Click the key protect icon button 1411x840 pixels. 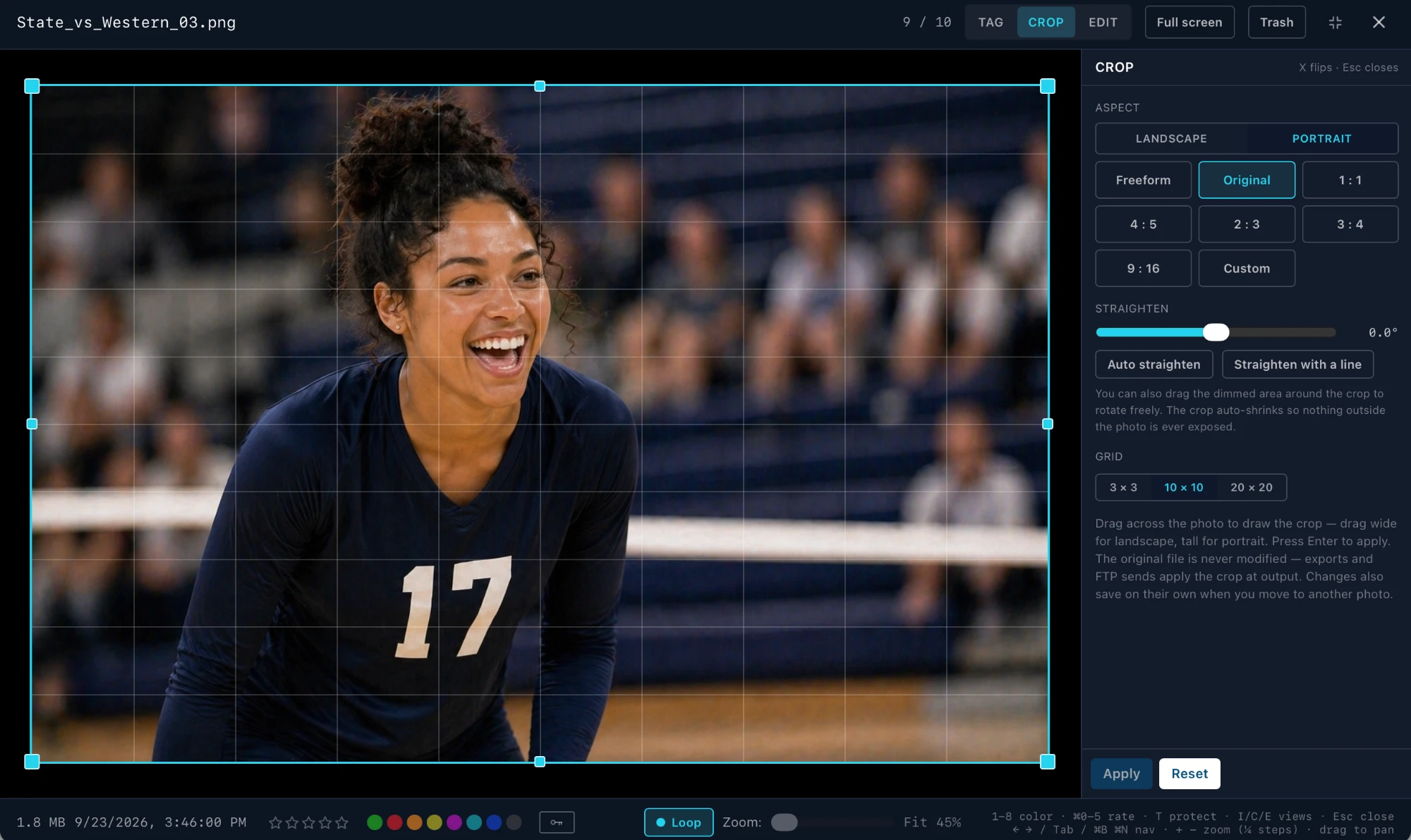(557, 822)
